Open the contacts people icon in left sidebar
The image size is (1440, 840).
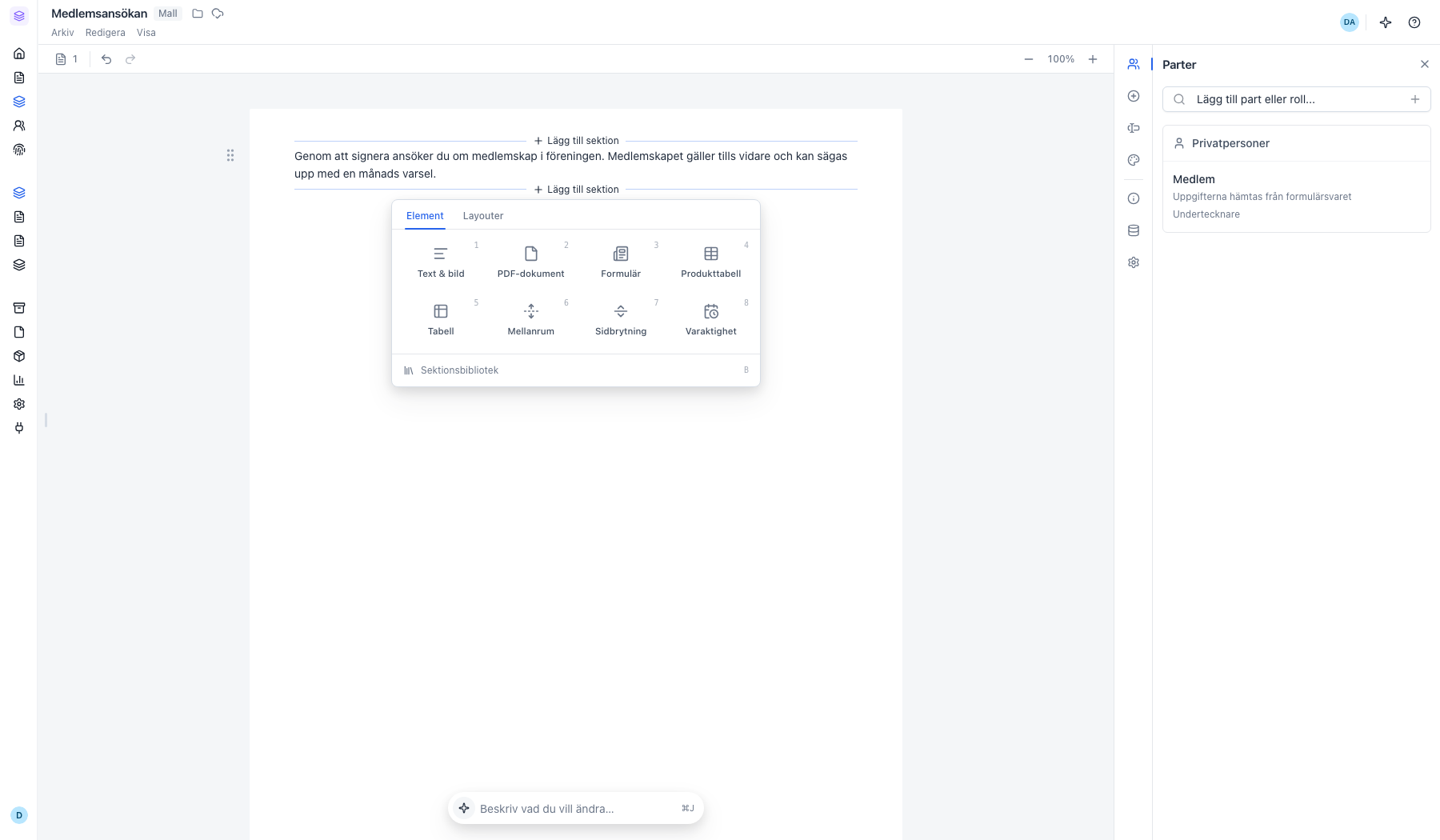click(19, 126)
